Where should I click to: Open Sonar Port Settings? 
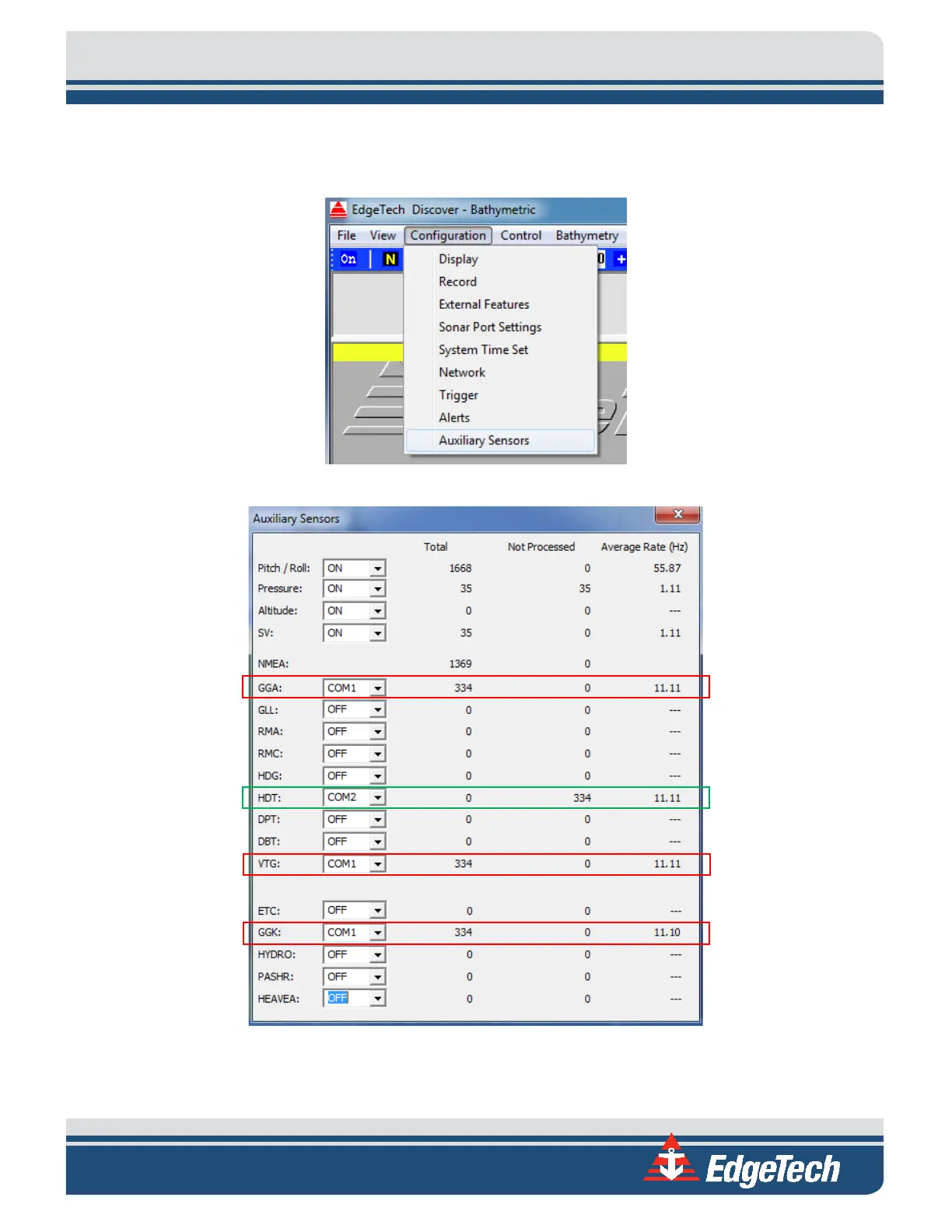(x=490, y=327)
